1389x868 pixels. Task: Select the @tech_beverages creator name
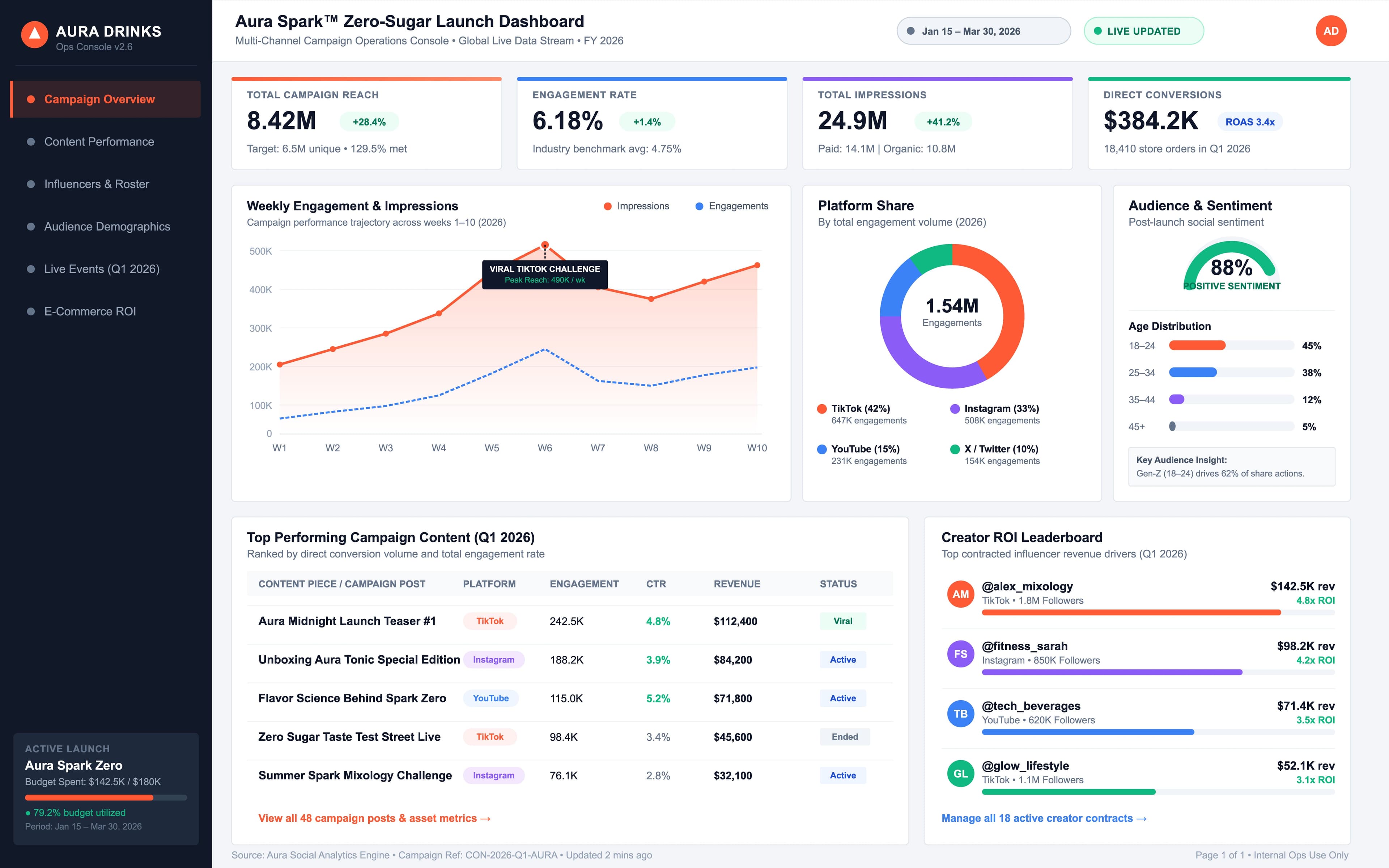point(1031,706)
